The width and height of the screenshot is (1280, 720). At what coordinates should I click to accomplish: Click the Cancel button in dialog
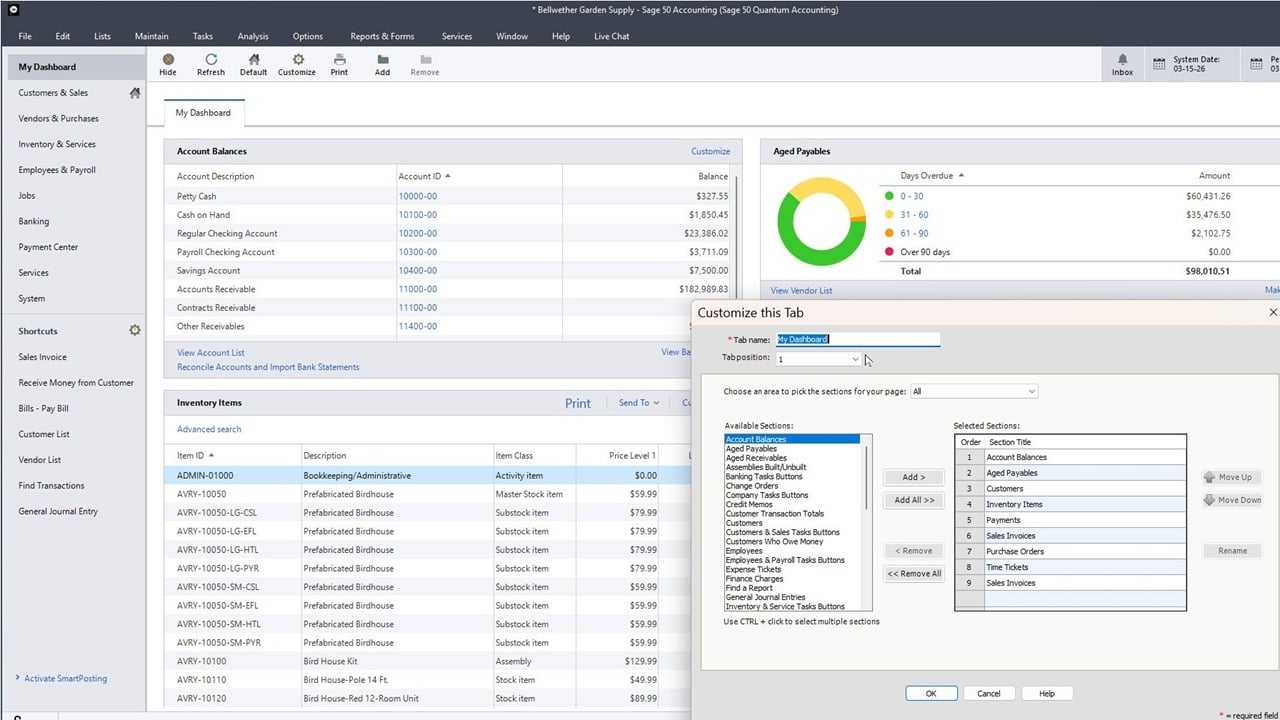(989, 693)
